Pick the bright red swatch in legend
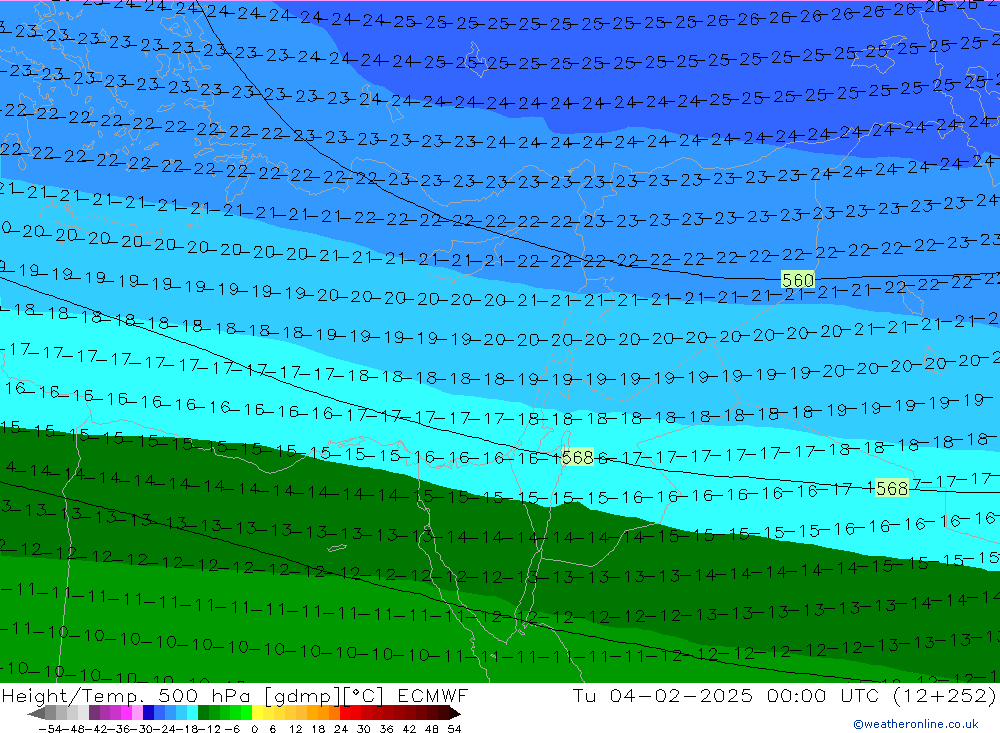The height and width of the screenshot is (733, 1000). pyautogui.click(x=345, y=714)
